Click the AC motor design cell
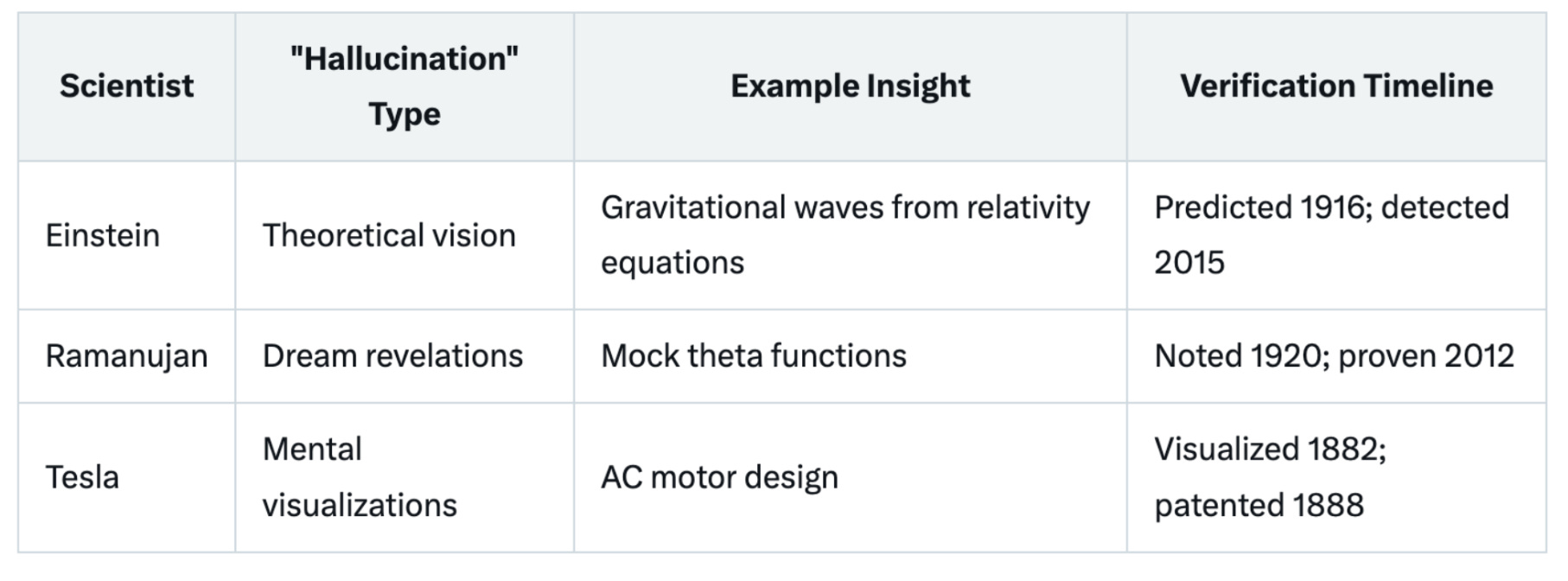The image size is (1568, 581). (x=851, y=477)
